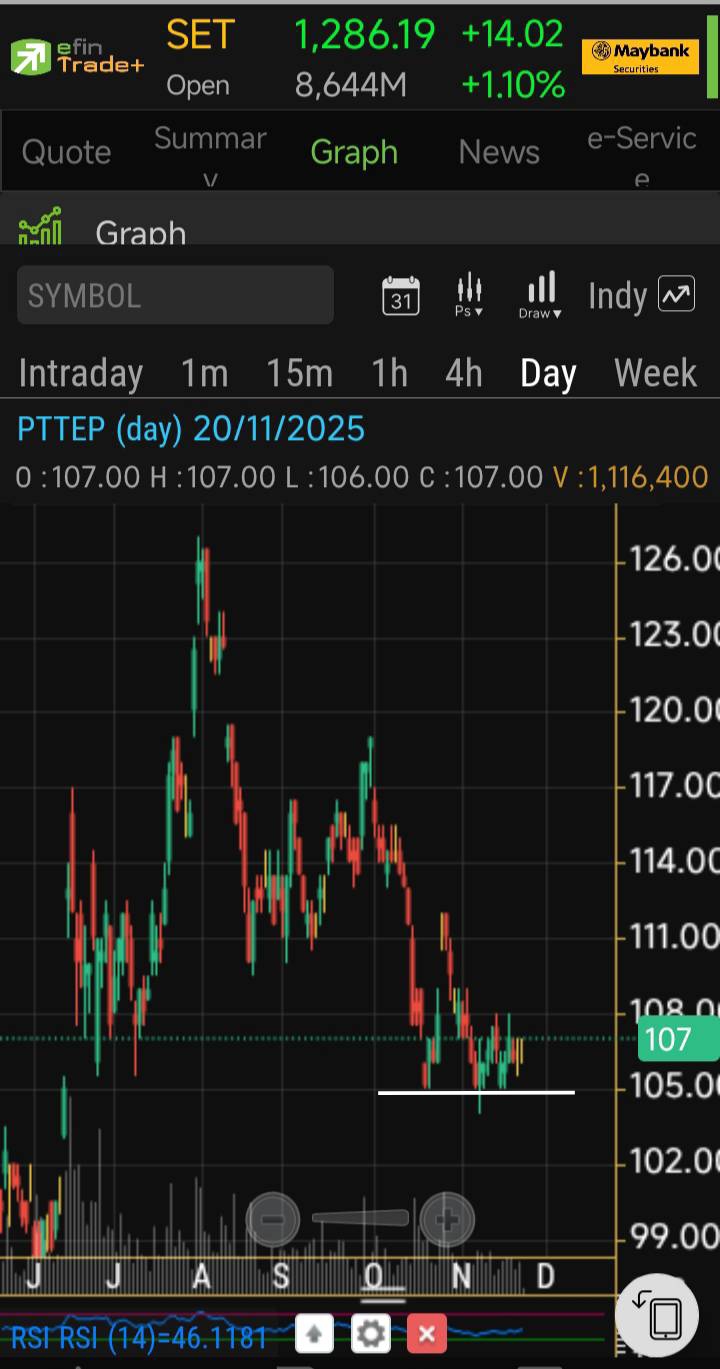Tap the SET index label
Viewport: 720px width, 1369px height.
pyautogui.click(x=200, y=35)
